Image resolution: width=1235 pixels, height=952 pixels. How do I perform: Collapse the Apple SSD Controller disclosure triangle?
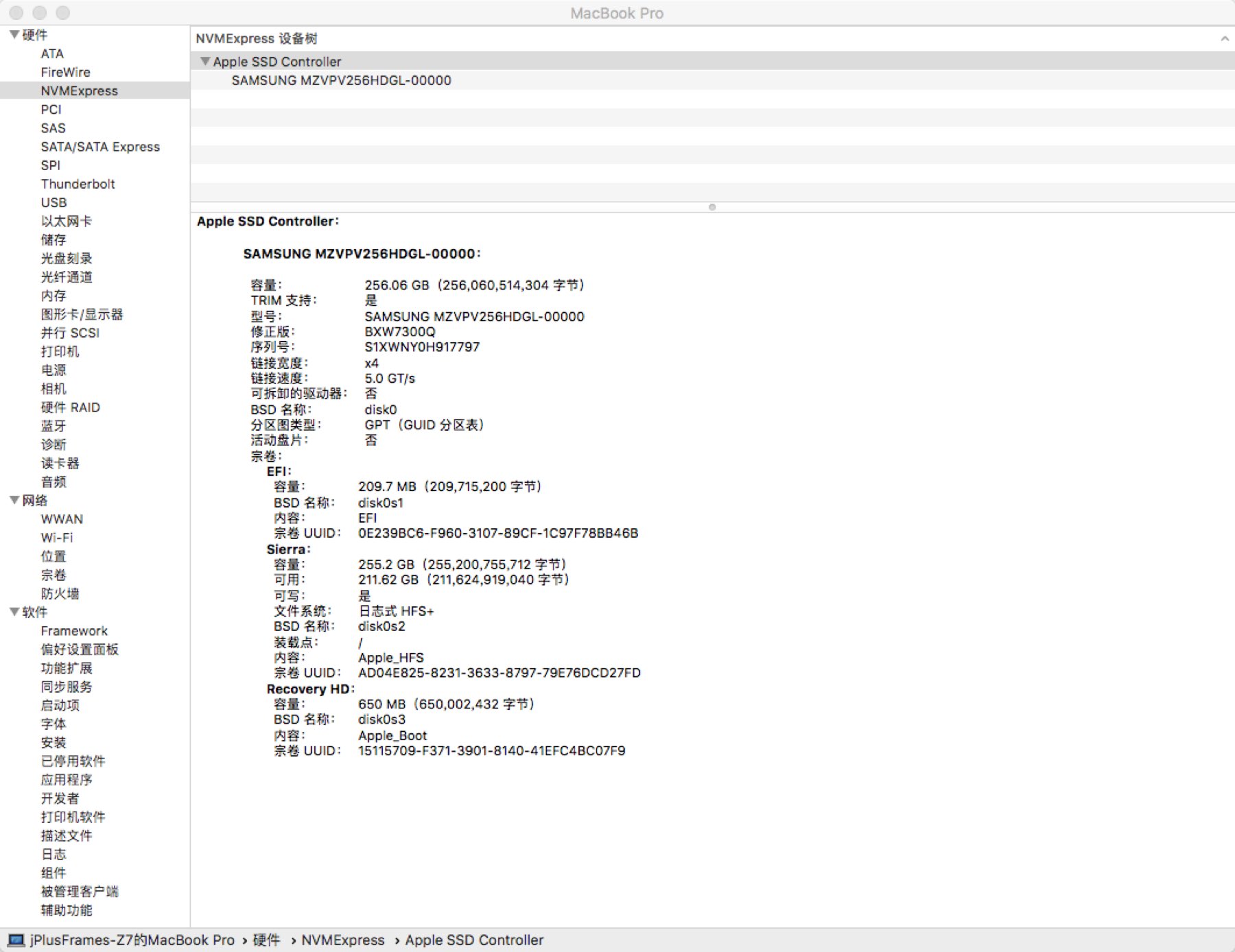(204, 61)
